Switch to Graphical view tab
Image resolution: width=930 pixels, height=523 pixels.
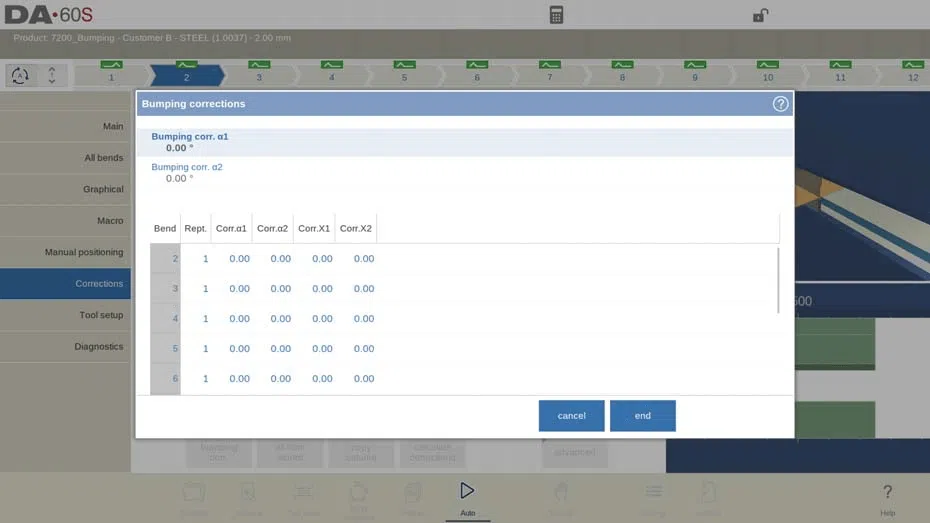[x=65, y=189]
